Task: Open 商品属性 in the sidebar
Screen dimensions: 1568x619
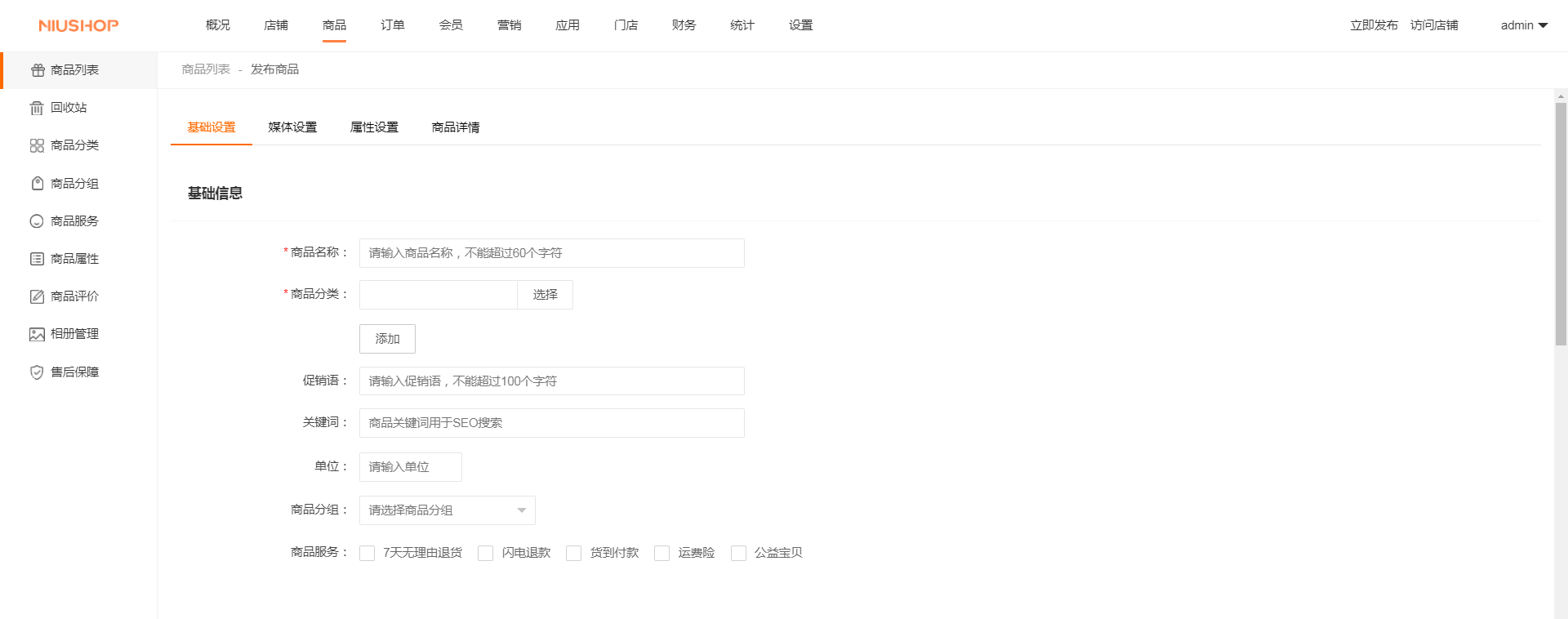Action: click(78, 259)
